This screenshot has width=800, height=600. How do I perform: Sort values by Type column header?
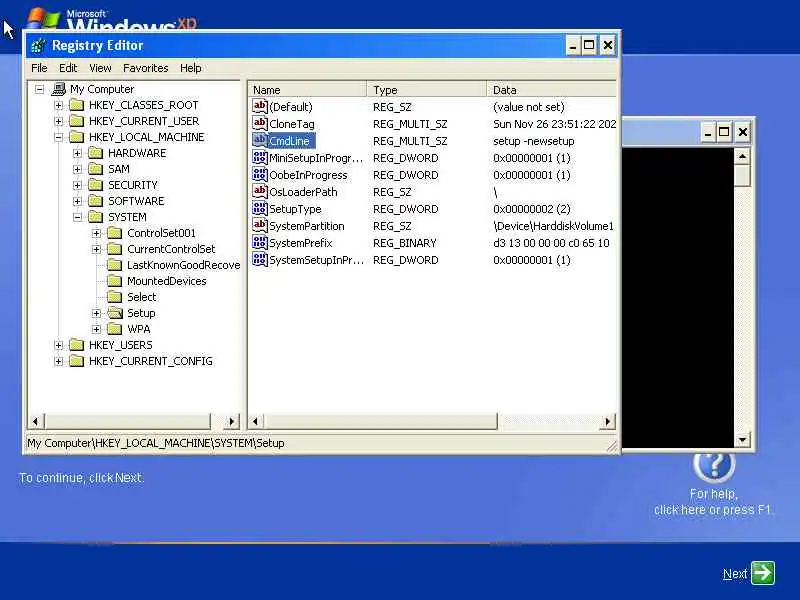pos(427,90)
